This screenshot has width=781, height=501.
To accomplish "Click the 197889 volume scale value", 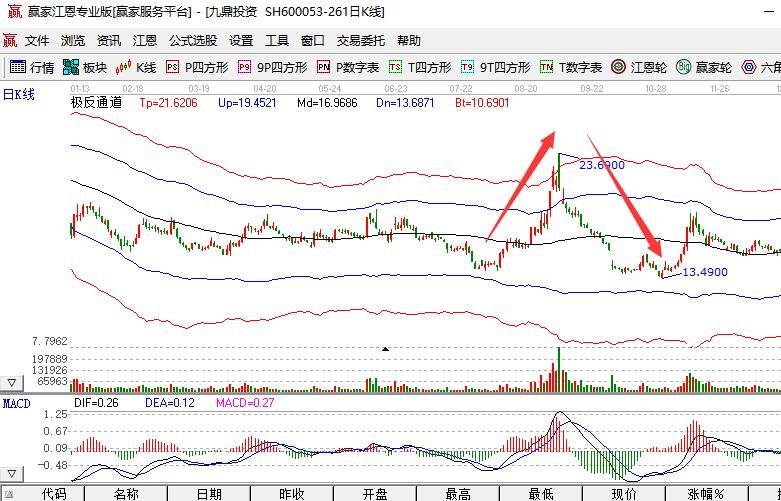I will pos(49,359).
